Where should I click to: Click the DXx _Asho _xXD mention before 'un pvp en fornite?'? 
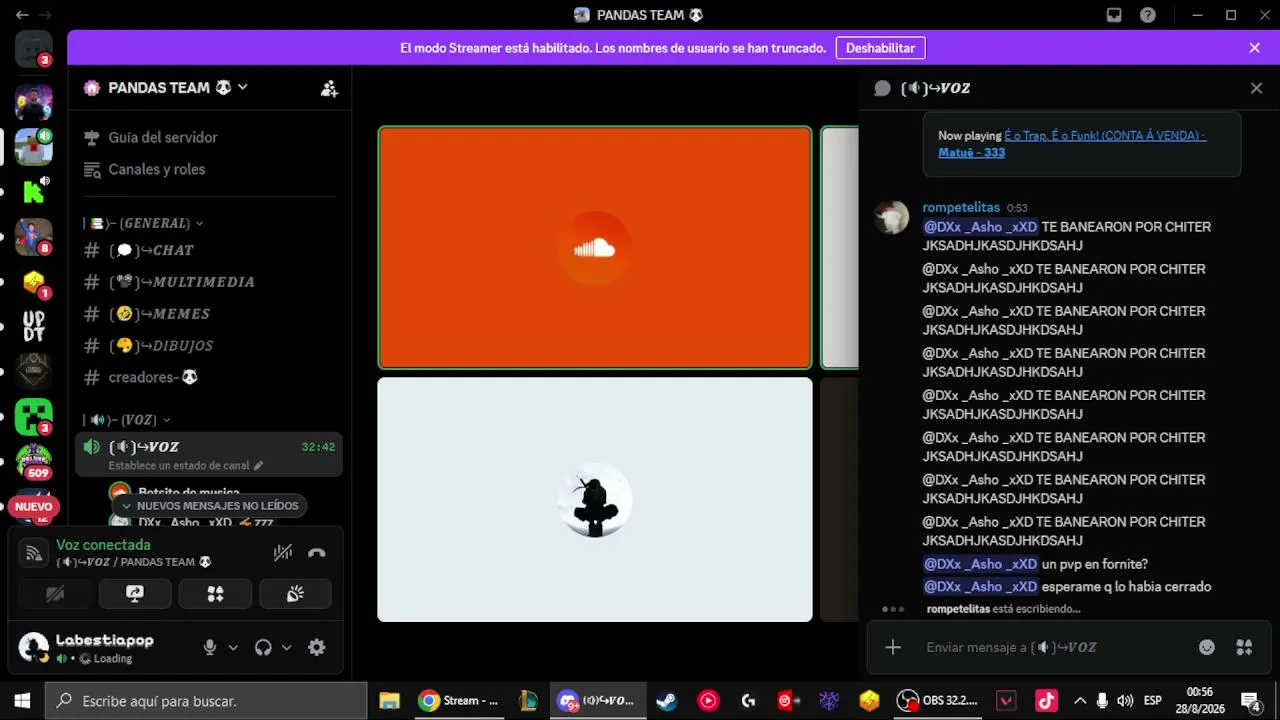(980, 564)
